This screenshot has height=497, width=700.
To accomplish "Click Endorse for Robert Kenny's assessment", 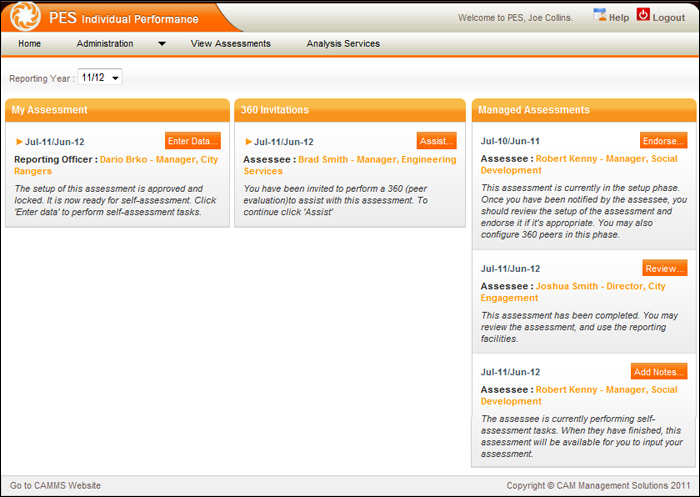I will [664, 141].
